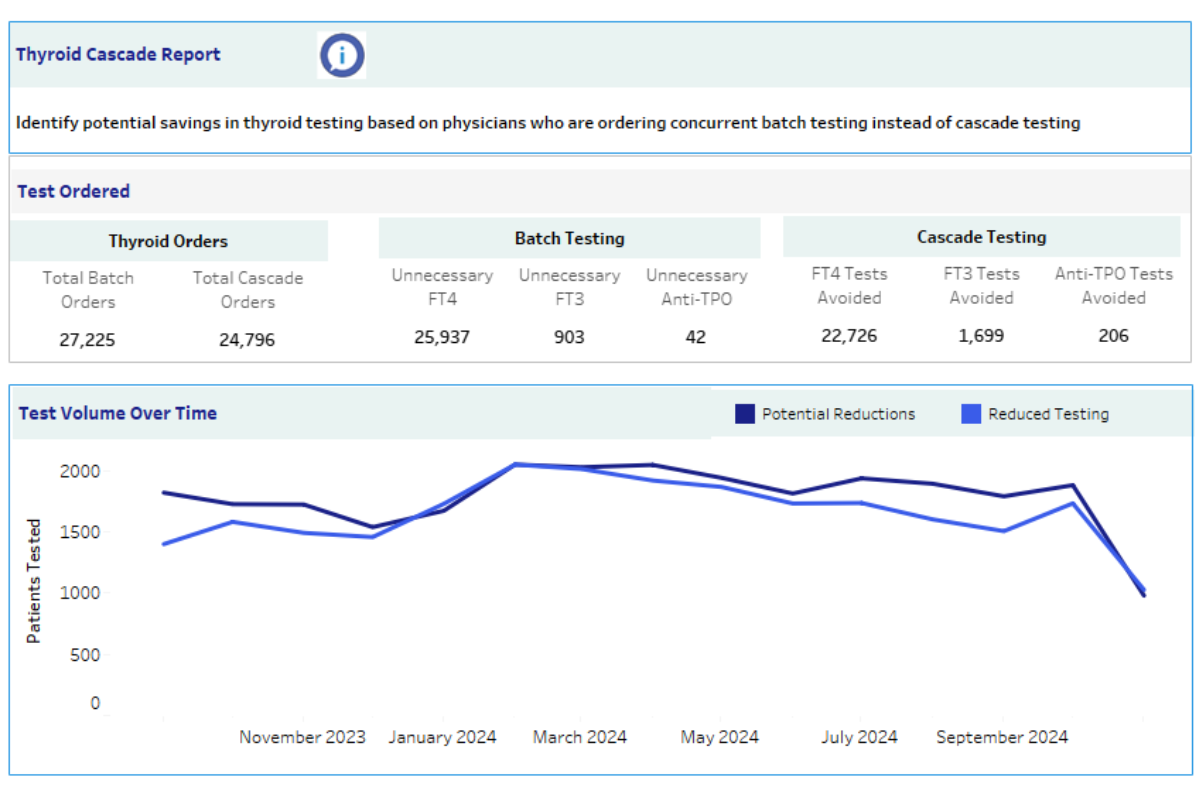
Task: Expand the Cascade Testing metrics group
Action: pos(981,237)
